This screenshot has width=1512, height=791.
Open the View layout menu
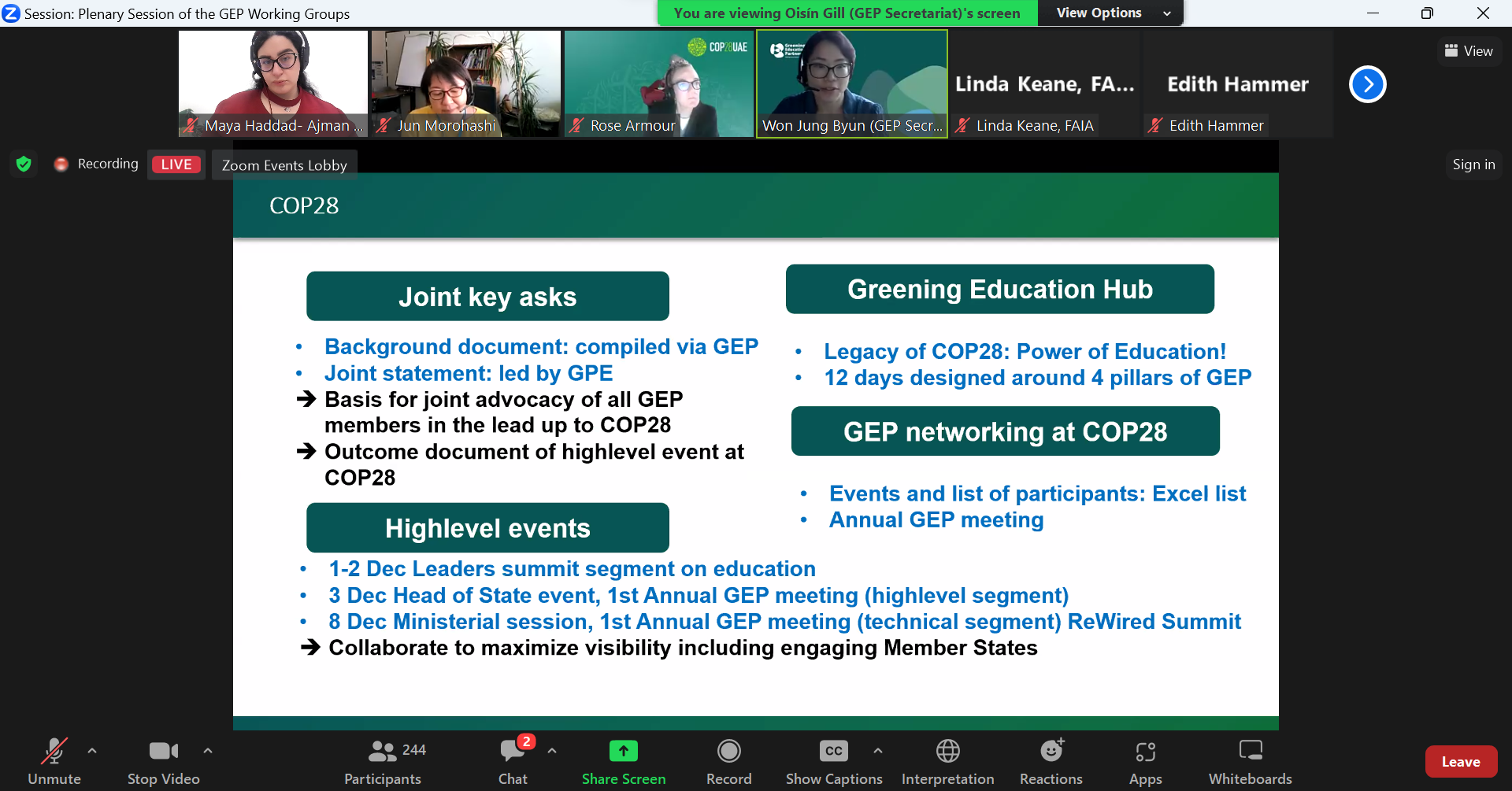pyautogui.click(x=1469, y=51)
